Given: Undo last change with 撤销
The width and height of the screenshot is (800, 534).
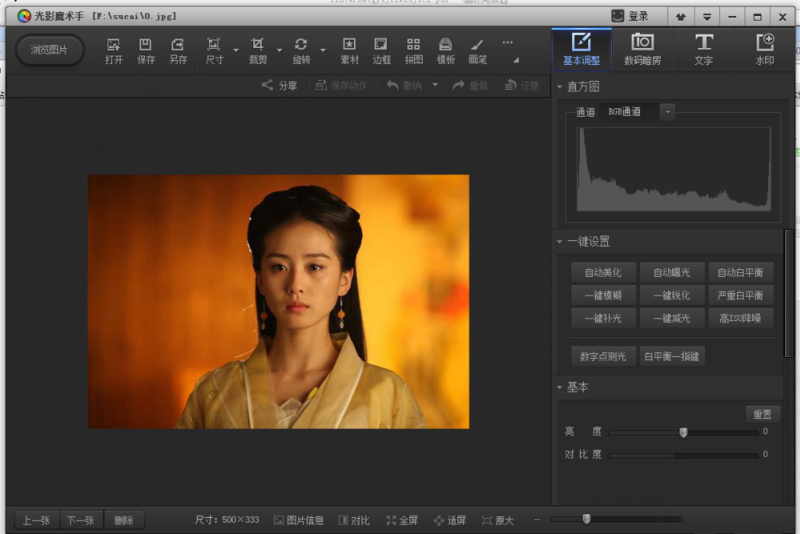Looking at the screenshot, I should point(404,85).
